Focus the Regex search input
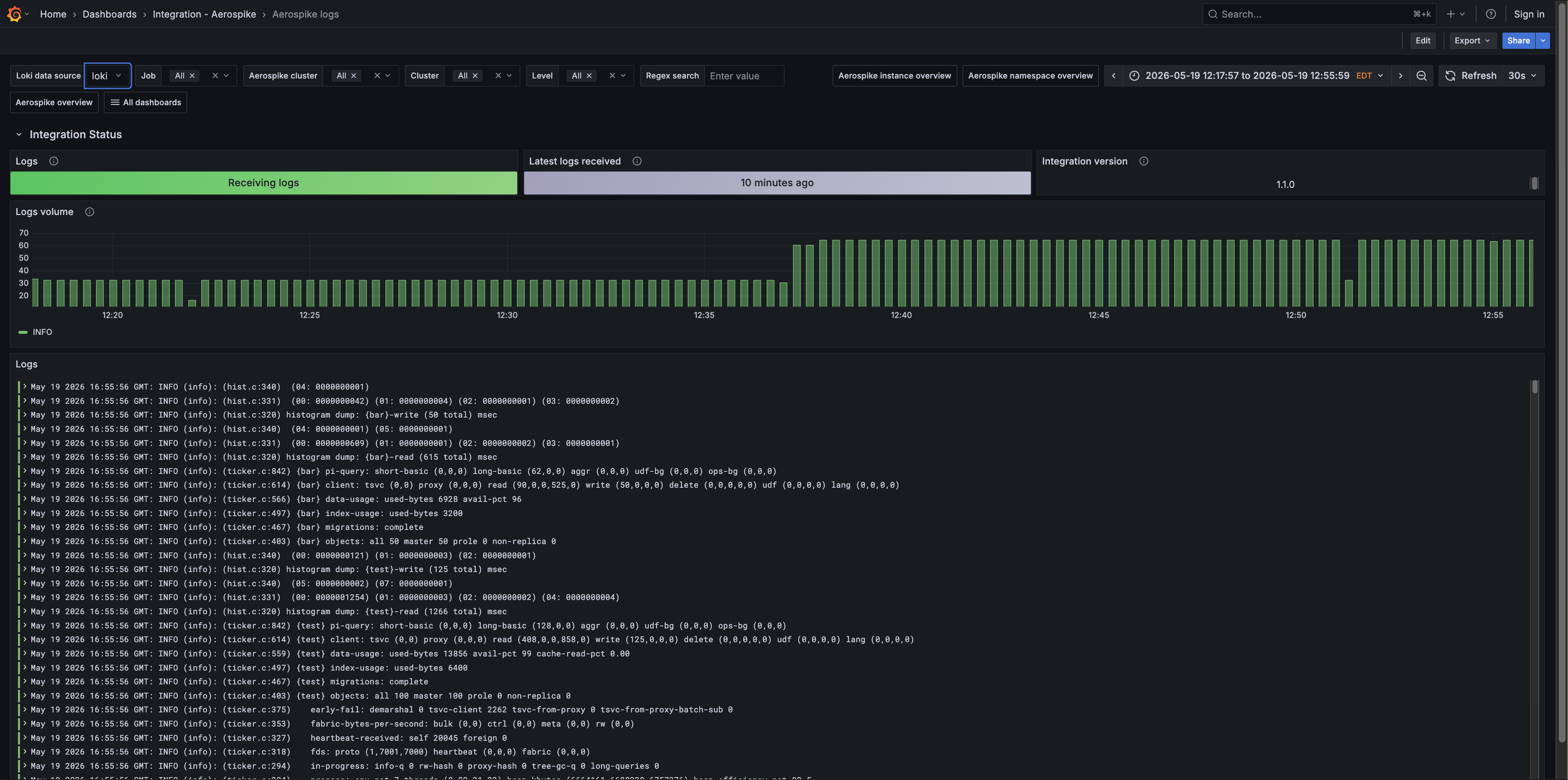The height and width of the screenshot is (780, 1568). (x=744, y=76)
